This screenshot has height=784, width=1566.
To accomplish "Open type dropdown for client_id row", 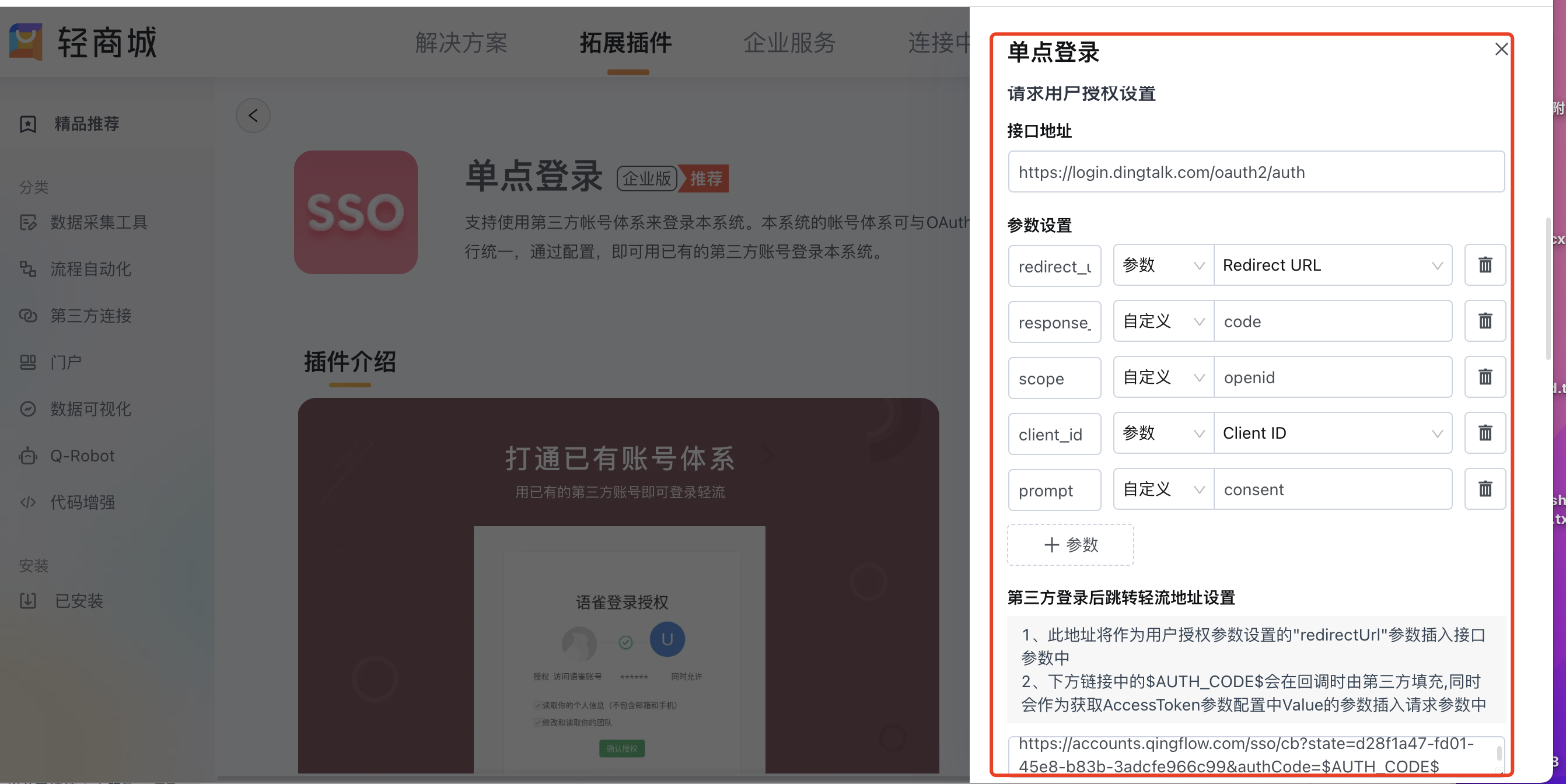I will (1163, 433).
